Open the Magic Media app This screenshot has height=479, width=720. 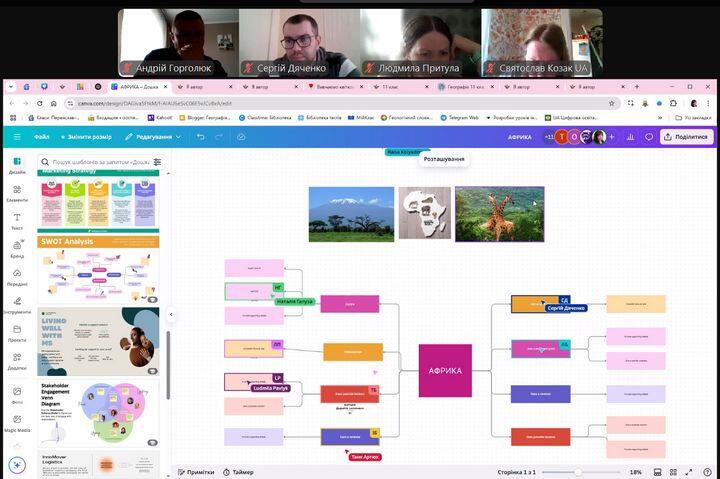click(x=17, y=423)
